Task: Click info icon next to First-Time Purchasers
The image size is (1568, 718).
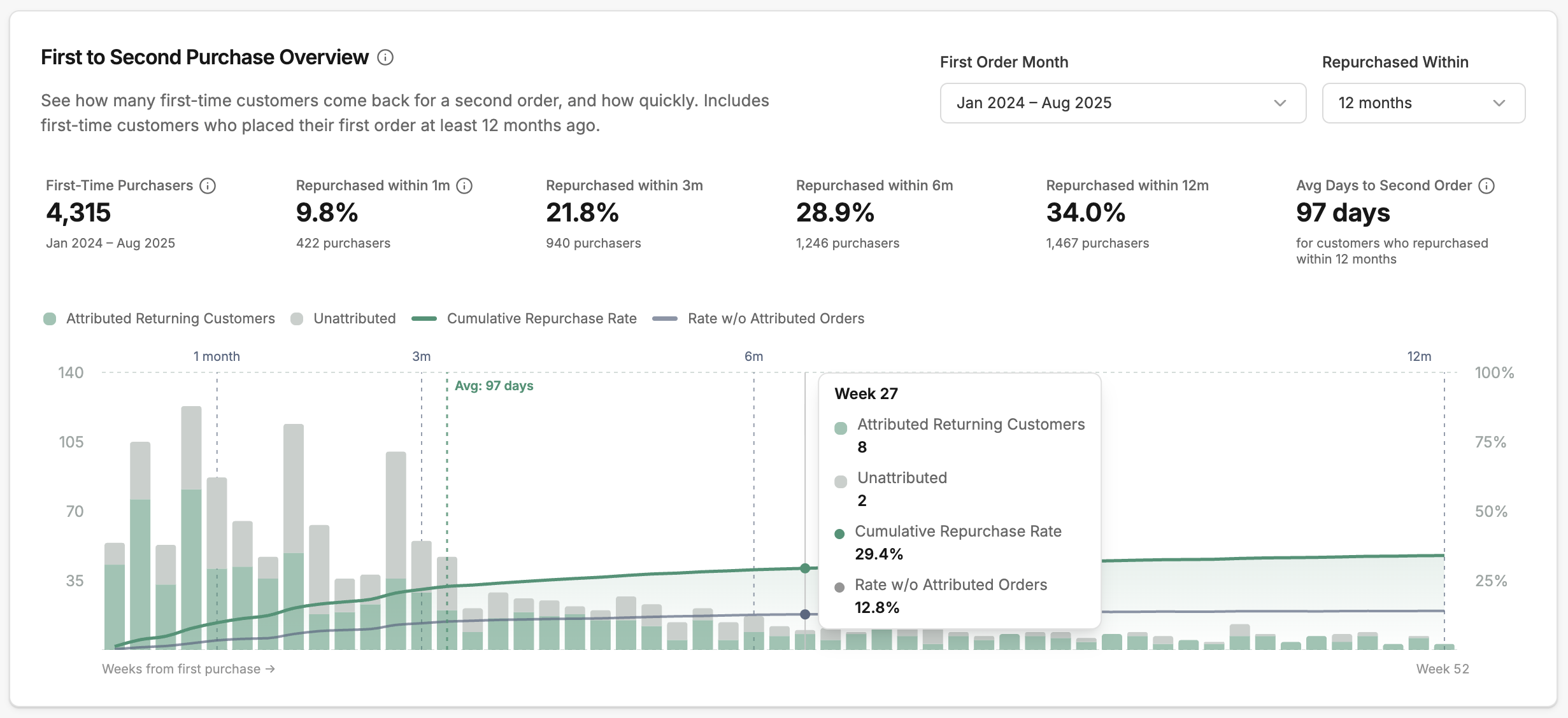Action: [208, 186]
